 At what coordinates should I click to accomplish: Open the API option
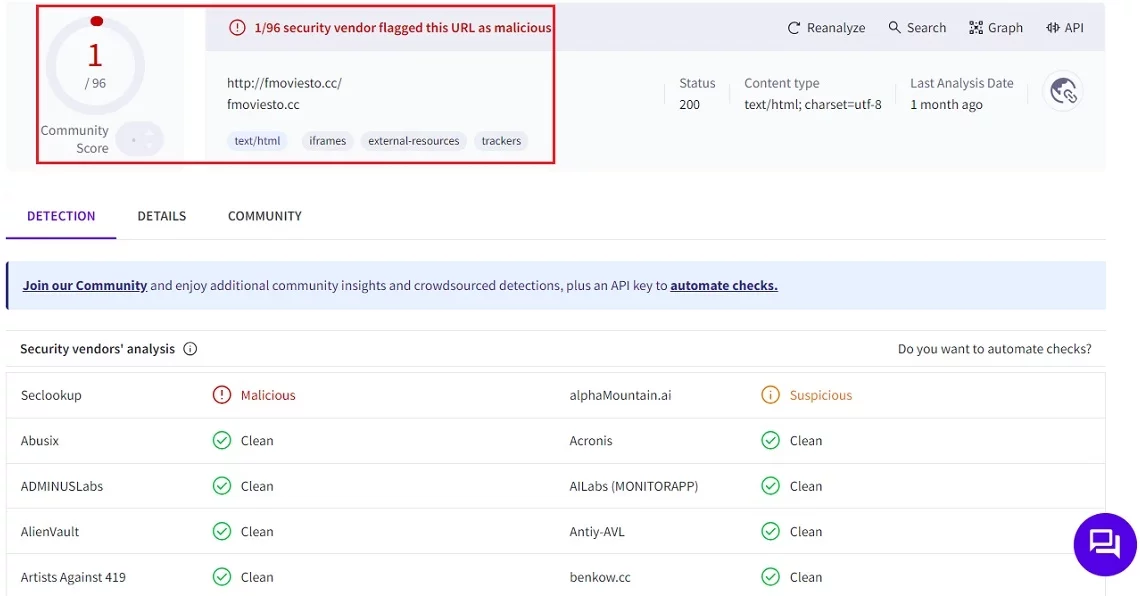[1064, 28]
